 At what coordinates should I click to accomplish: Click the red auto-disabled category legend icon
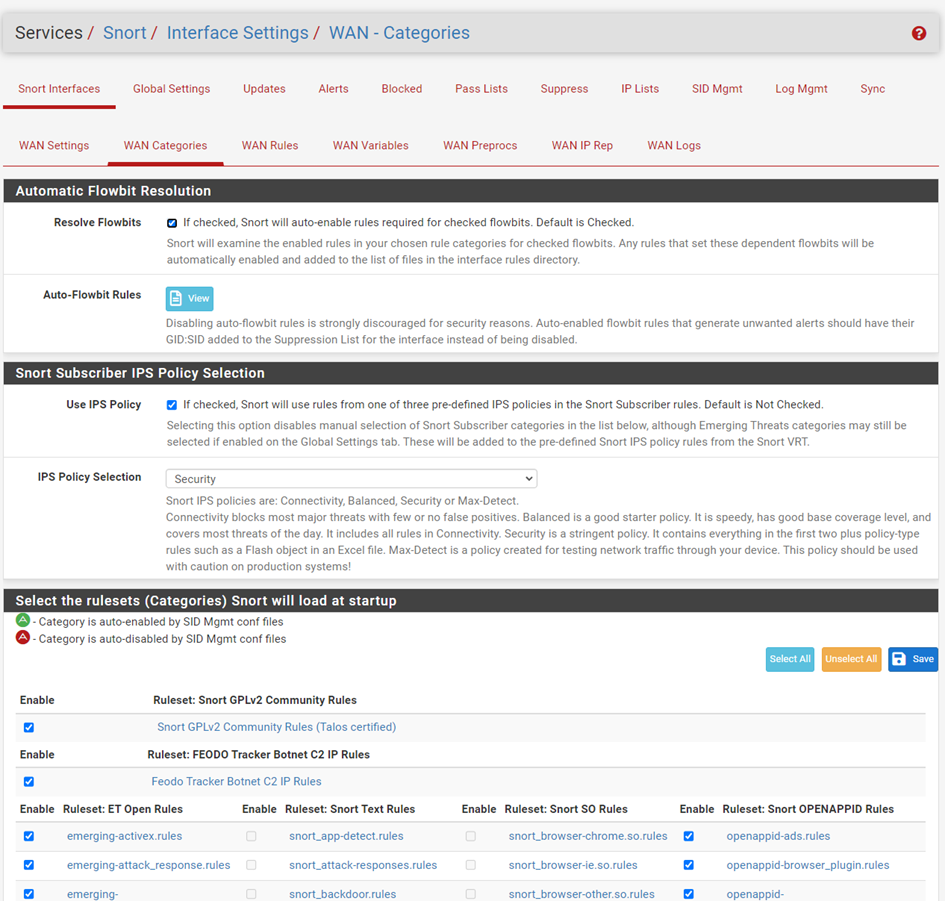point(23,638)
